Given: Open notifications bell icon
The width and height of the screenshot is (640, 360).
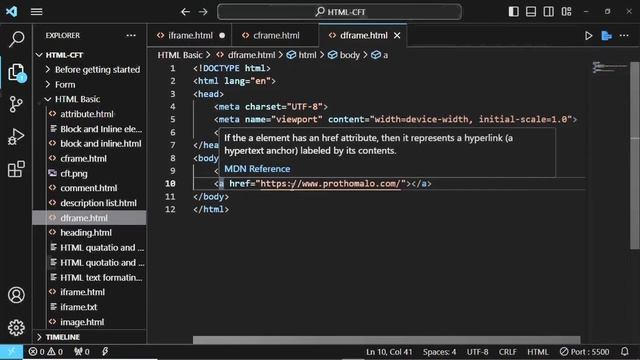Looking at the screenshot, I should [624, 351].
